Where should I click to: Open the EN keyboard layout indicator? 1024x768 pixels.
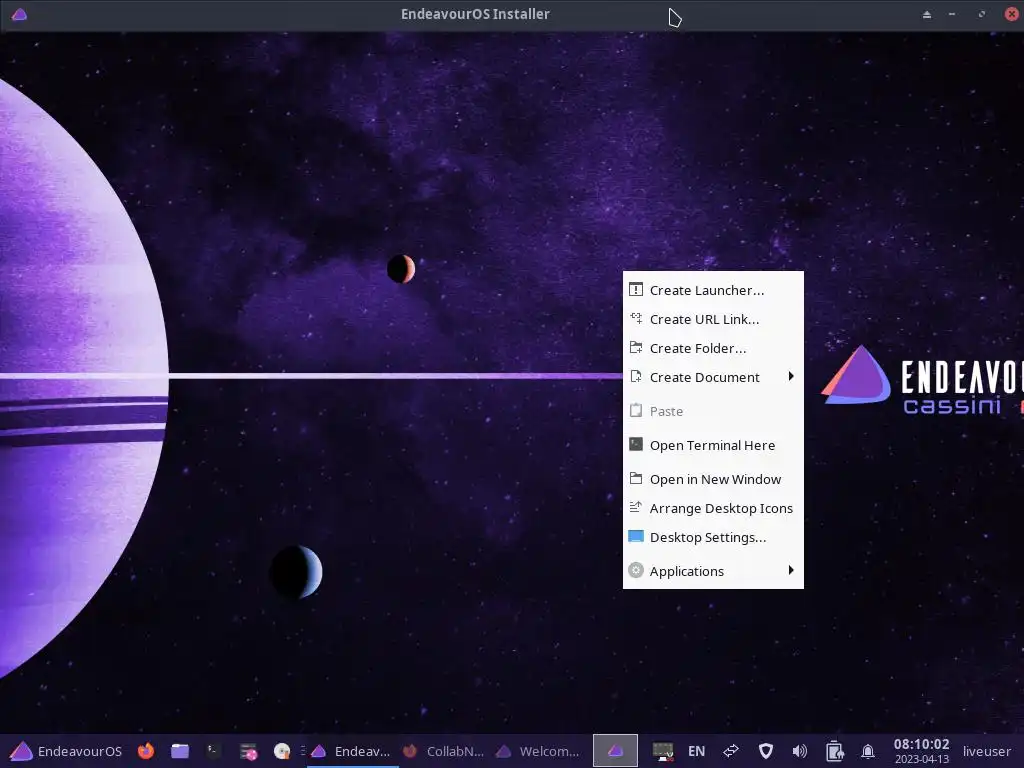[x=696, y=751]
